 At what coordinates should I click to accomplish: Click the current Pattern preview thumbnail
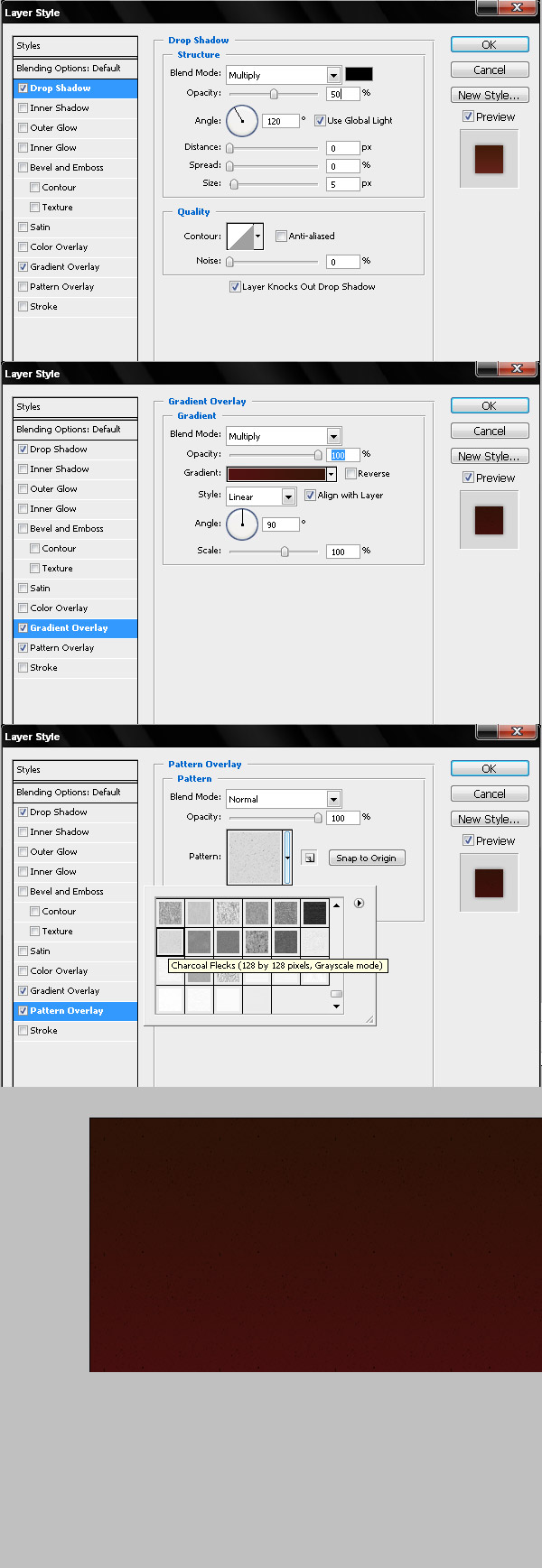tap(255, 857)
